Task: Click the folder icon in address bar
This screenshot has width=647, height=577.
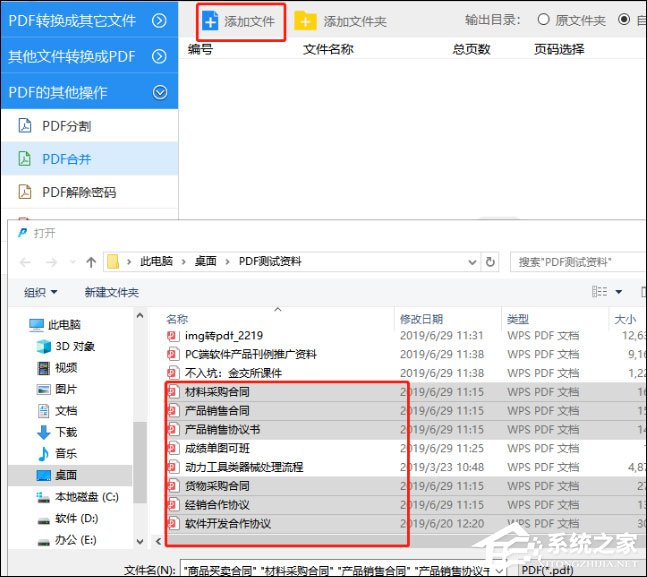Action: [113, 262]
